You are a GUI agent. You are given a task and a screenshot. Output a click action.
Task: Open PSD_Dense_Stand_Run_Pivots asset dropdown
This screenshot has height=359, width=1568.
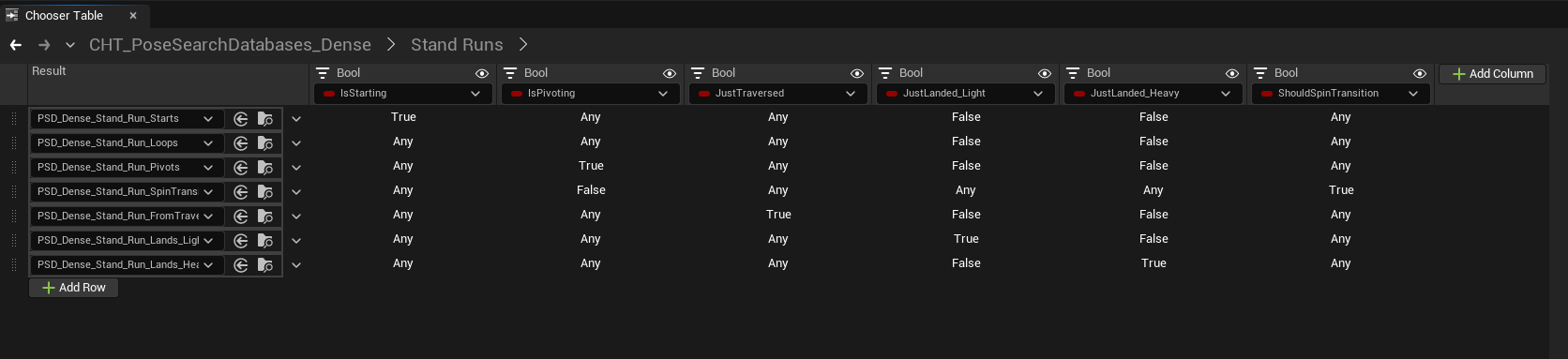coord(127,168)
